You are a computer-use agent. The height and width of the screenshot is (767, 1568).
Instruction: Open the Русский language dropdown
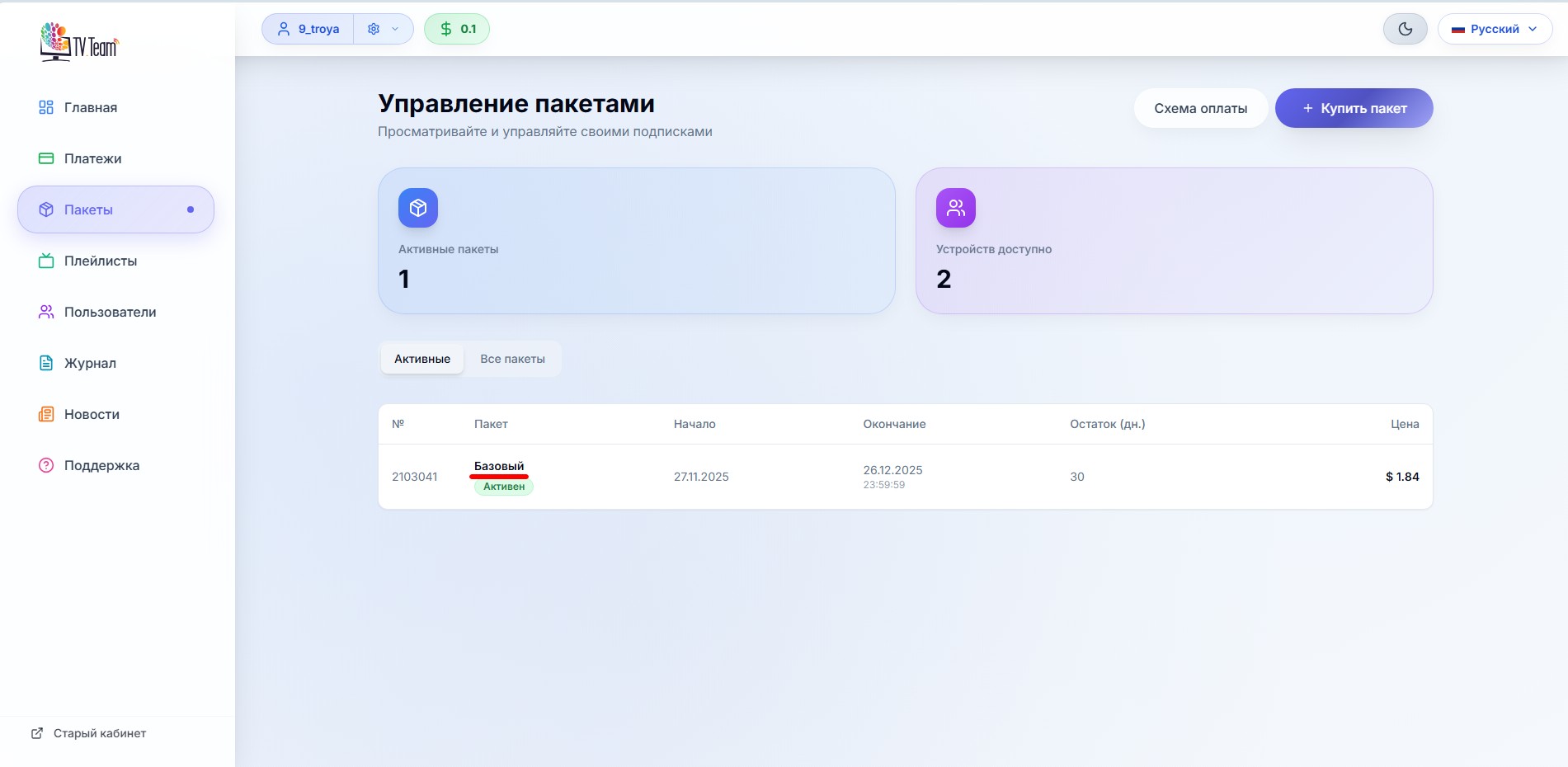coord(1495,29)
